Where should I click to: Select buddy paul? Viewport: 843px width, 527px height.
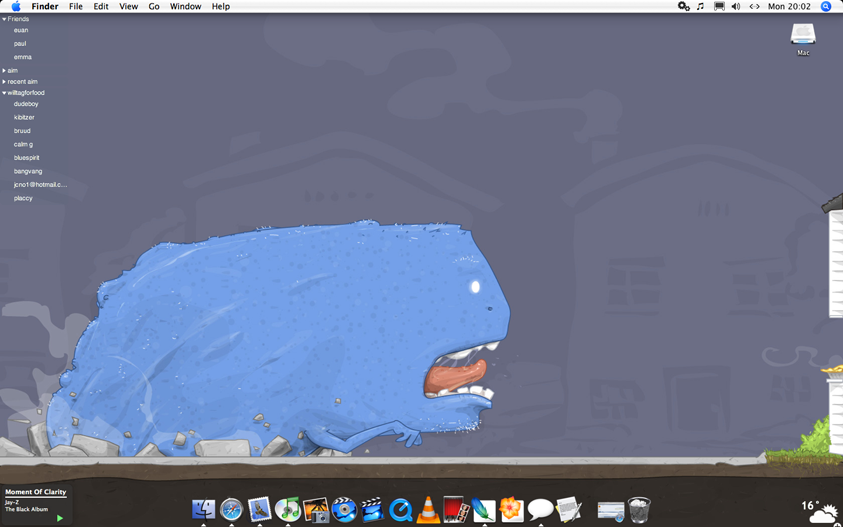(20, 44)
